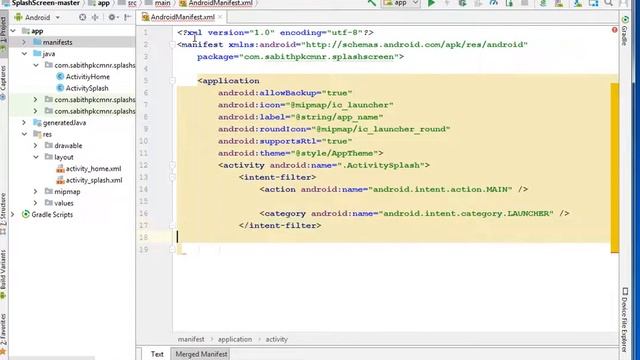Toggle the Gradle tool window
Viewport: 640px width, 360px height.
coord(624,31)
